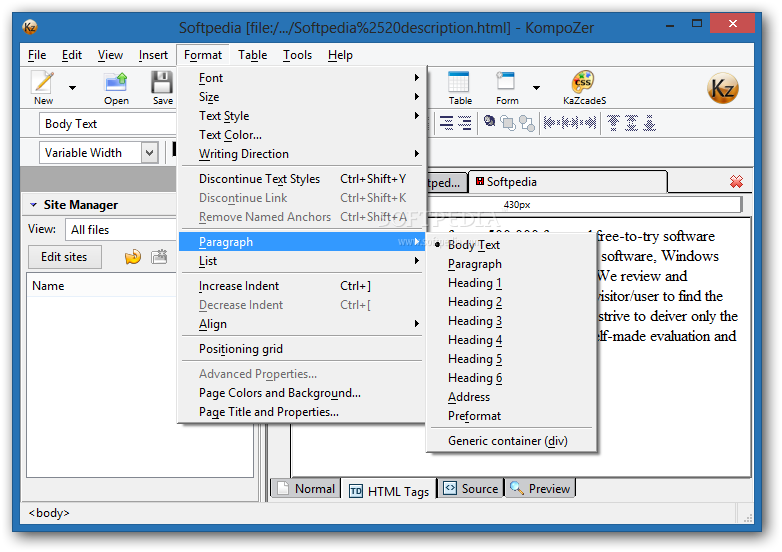782x552 pixels.
Task: Open the Variable Width font dropdown
Action: [149, 153]
